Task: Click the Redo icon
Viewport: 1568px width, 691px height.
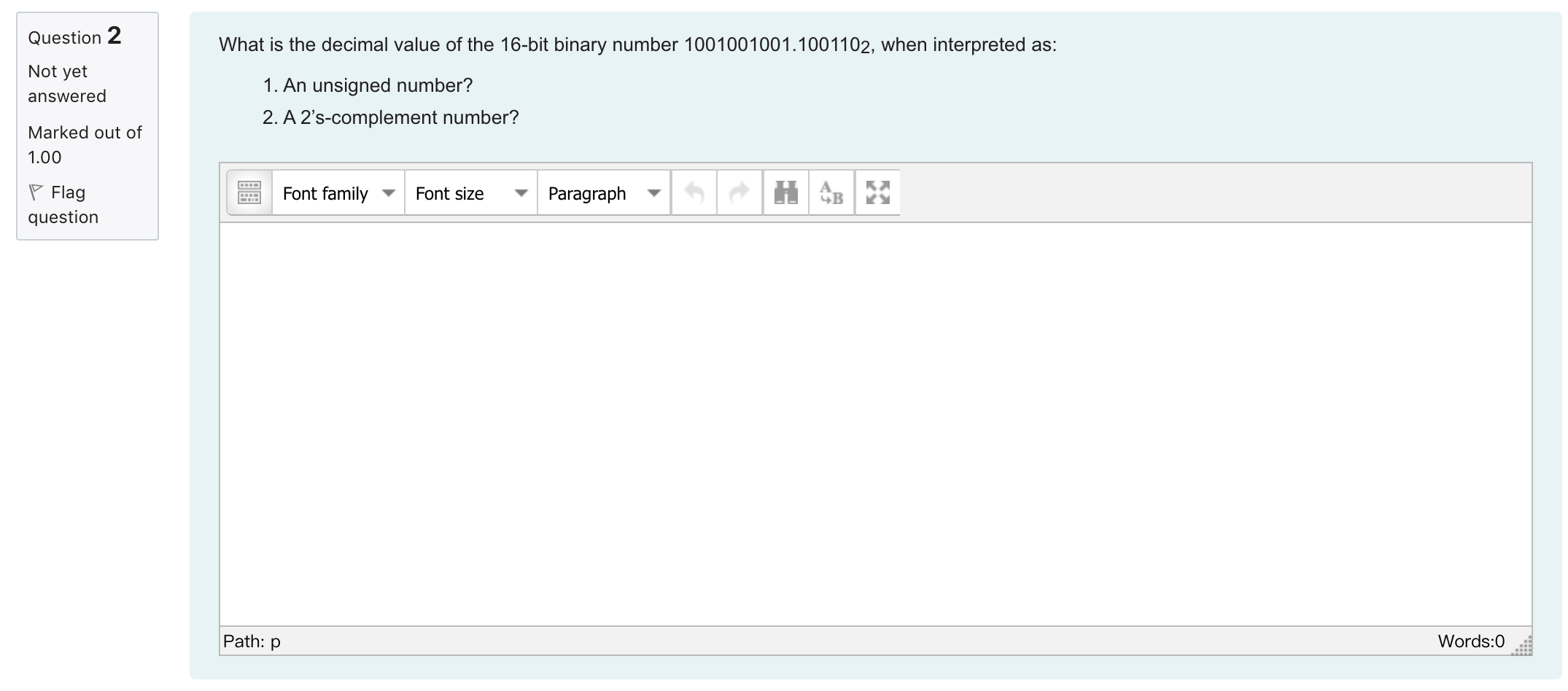Action: click(739, 192)
